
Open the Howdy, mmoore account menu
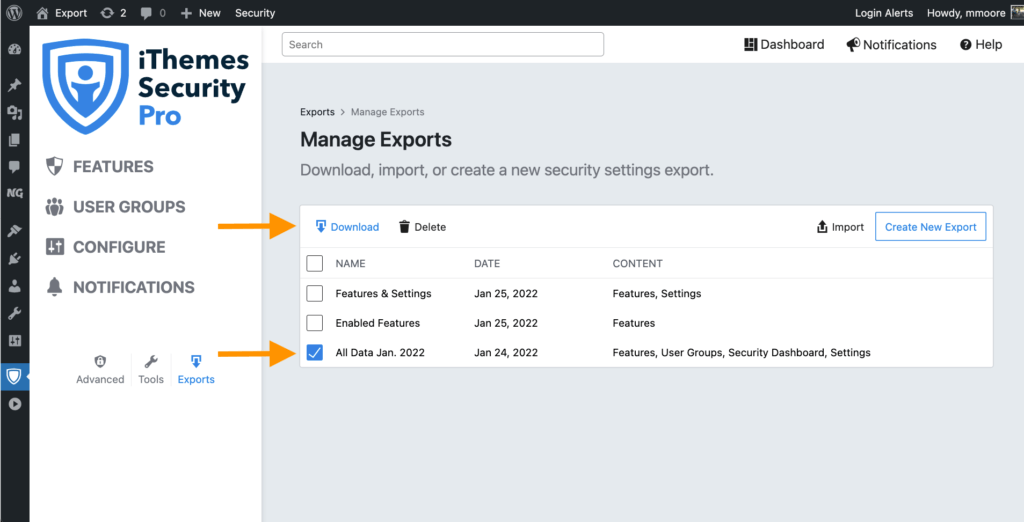point(966,13)
